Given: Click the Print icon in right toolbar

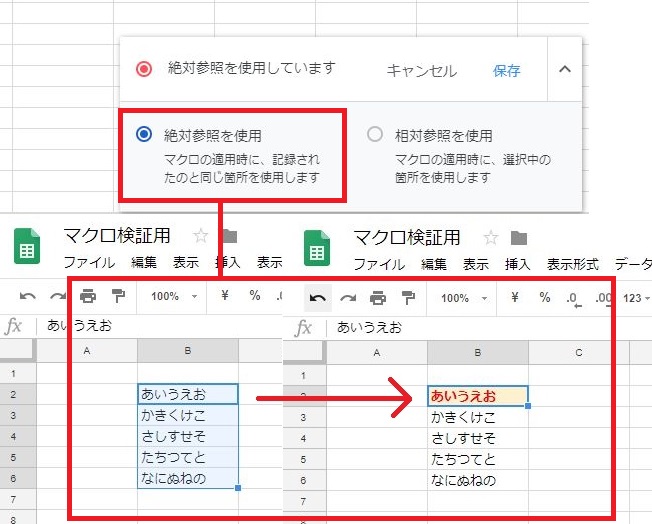Looking at the screenshot, I should pyautogui.click(x=378, y=298).
